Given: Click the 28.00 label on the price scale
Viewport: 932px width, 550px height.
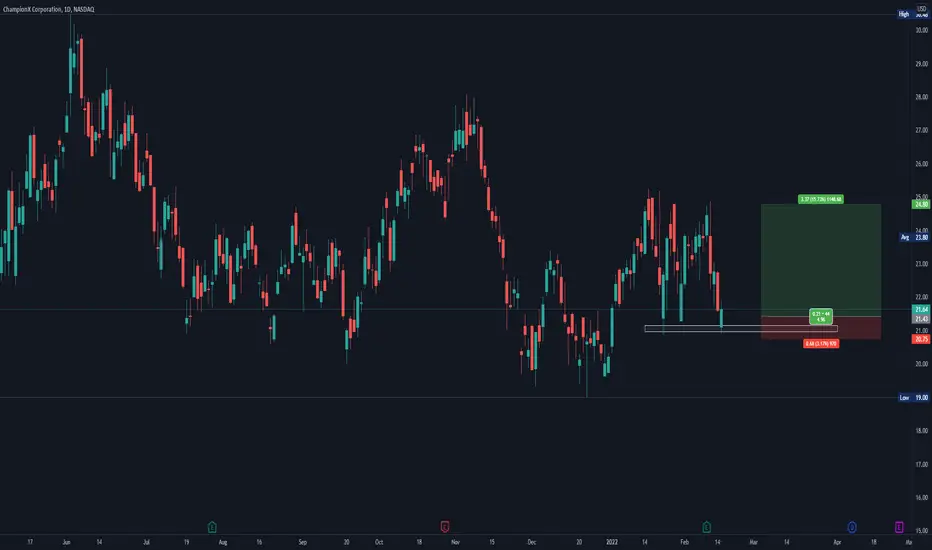Looking at the screenshot, I should [921, 97].
